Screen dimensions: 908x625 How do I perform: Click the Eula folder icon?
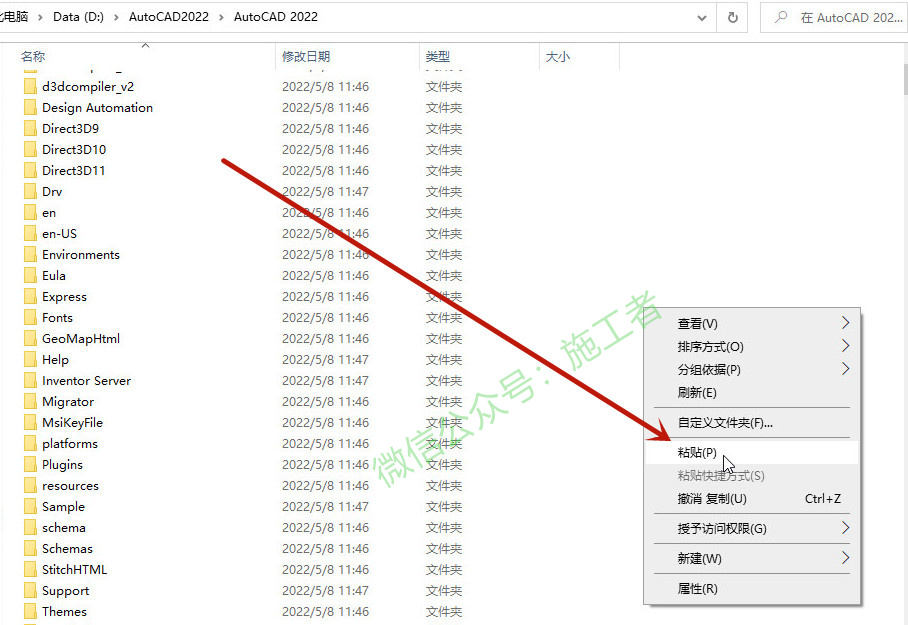(x=31, y=276)
